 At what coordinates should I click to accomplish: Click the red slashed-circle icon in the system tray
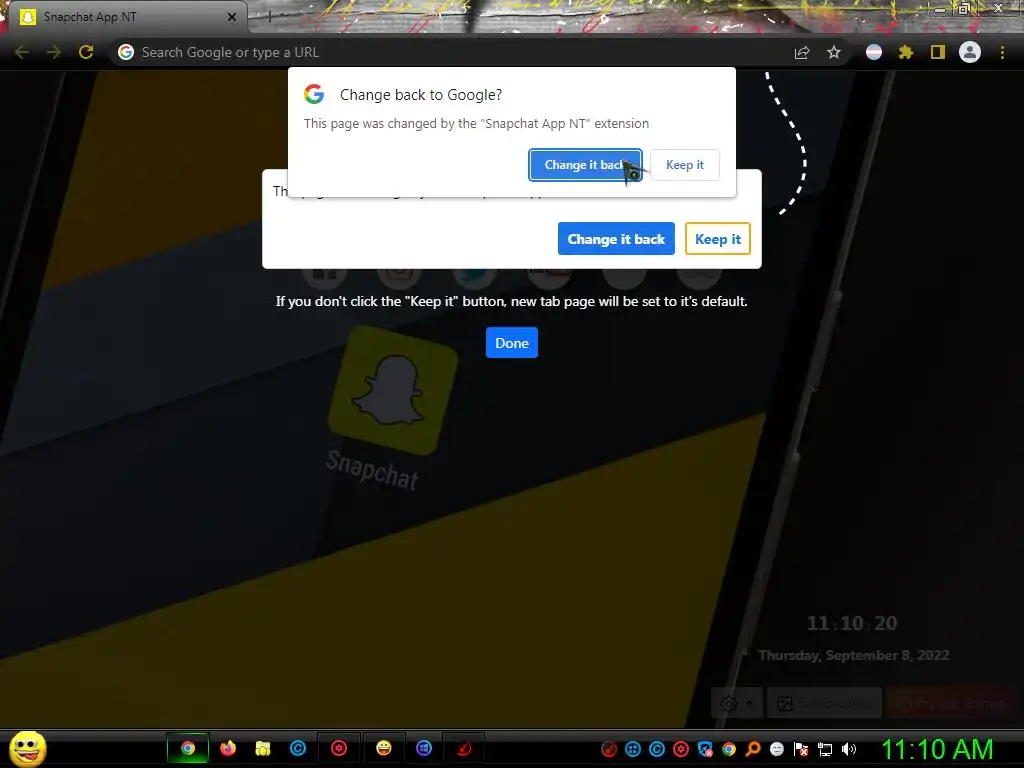pos(609,749)
